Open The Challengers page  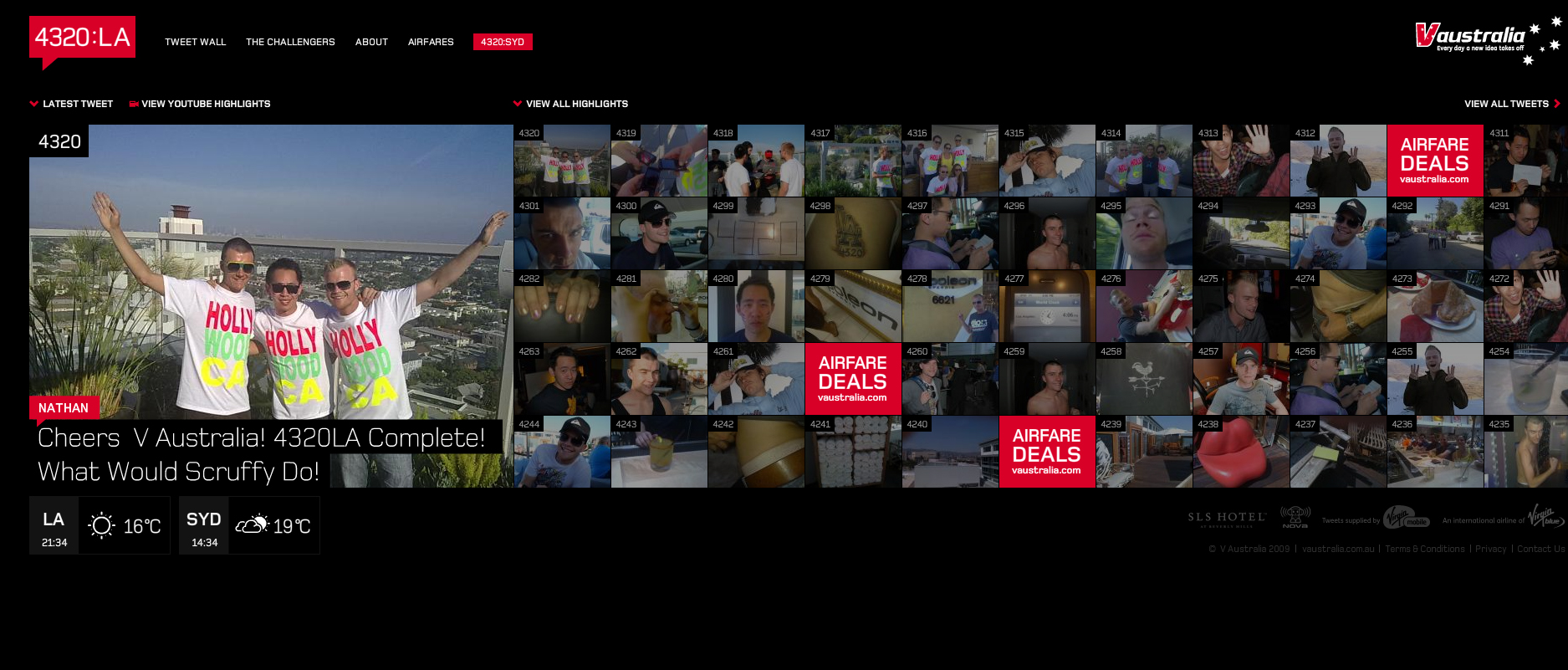point(290,42)
